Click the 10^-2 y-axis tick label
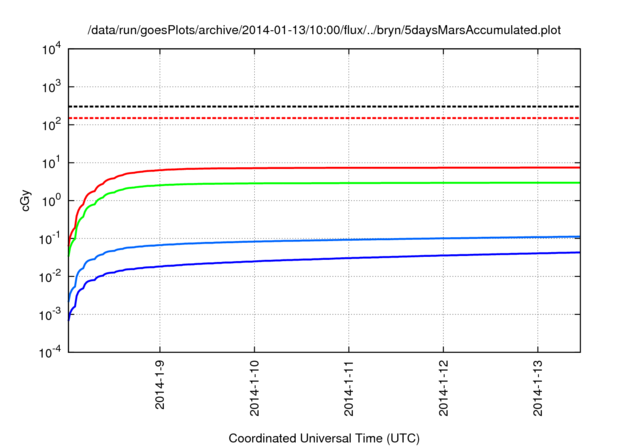 pyautogui.click(x=48, y=277)
